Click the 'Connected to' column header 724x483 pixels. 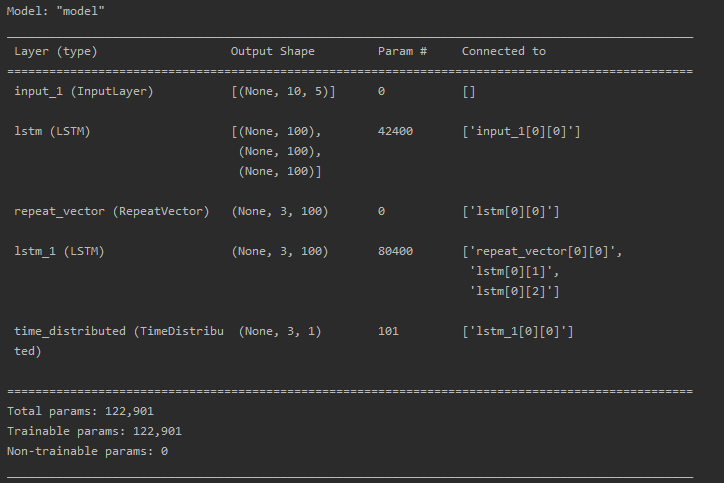coord(503,51)
